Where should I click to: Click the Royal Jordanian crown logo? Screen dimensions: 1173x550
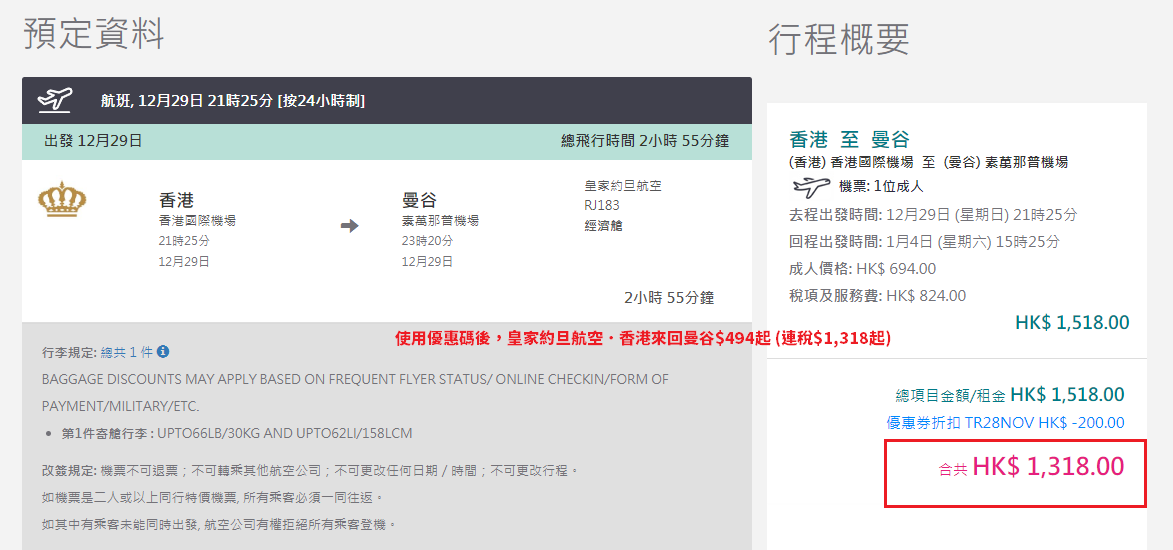point(62,199)
